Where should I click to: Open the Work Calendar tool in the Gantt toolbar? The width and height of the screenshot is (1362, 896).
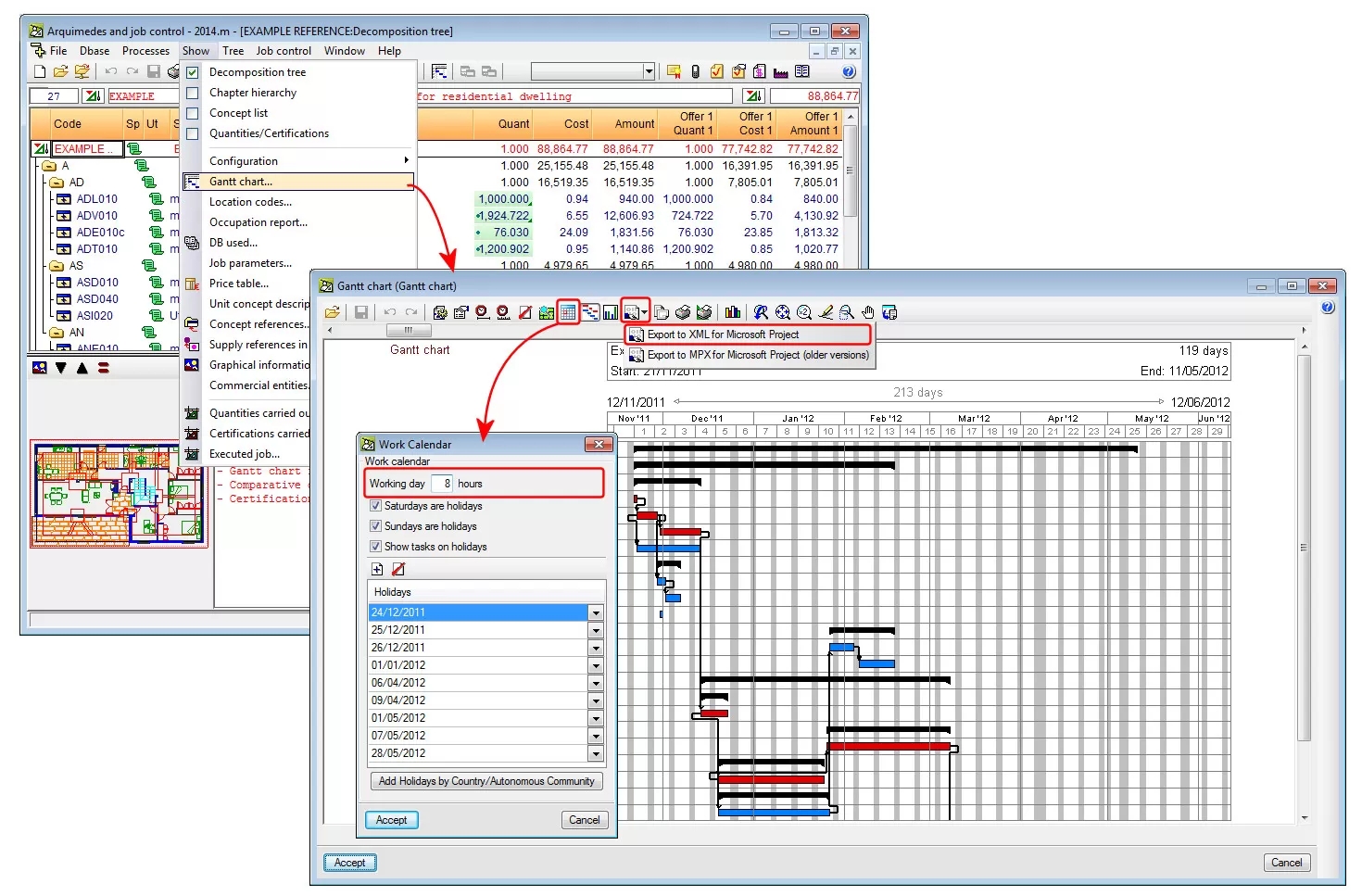(x=567, y=312)
